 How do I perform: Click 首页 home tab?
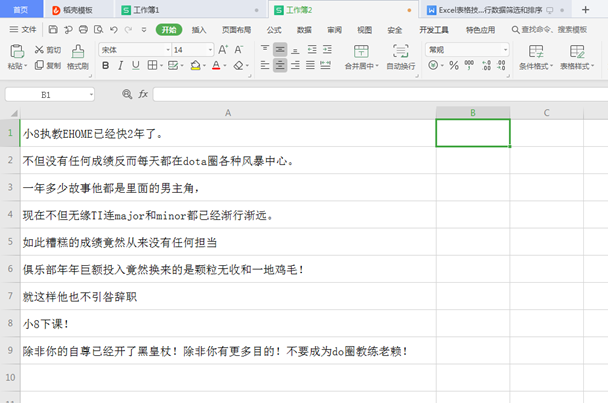(x=21, y=10)
